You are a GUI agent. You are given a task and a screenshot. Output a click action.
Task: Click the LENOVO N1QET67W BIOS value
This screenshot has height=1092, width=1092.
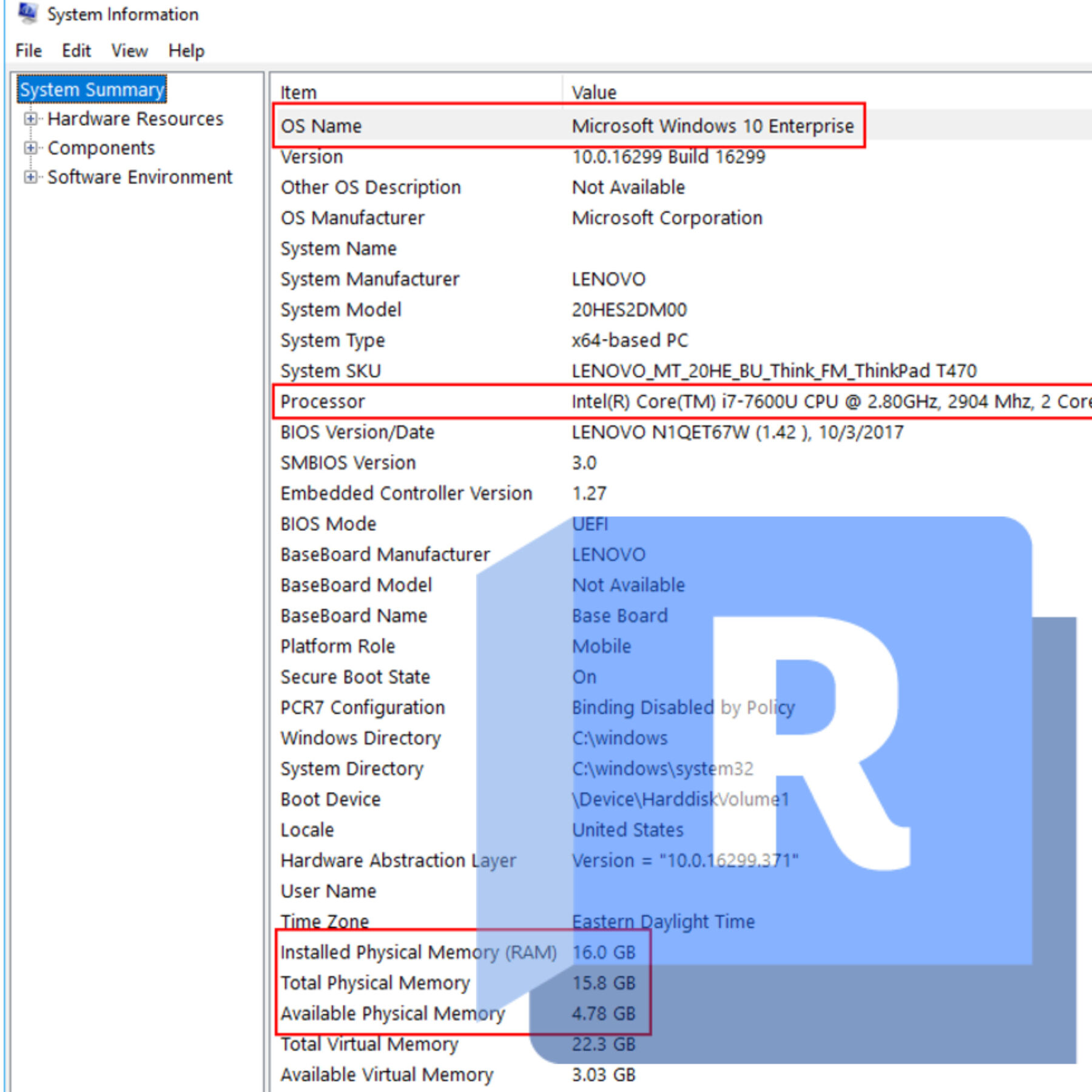point(738,432)
